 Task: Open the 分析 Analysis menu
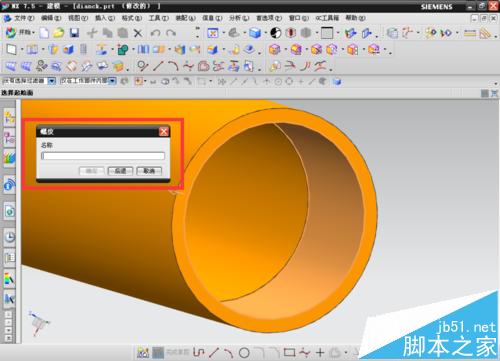pos(239,18)
